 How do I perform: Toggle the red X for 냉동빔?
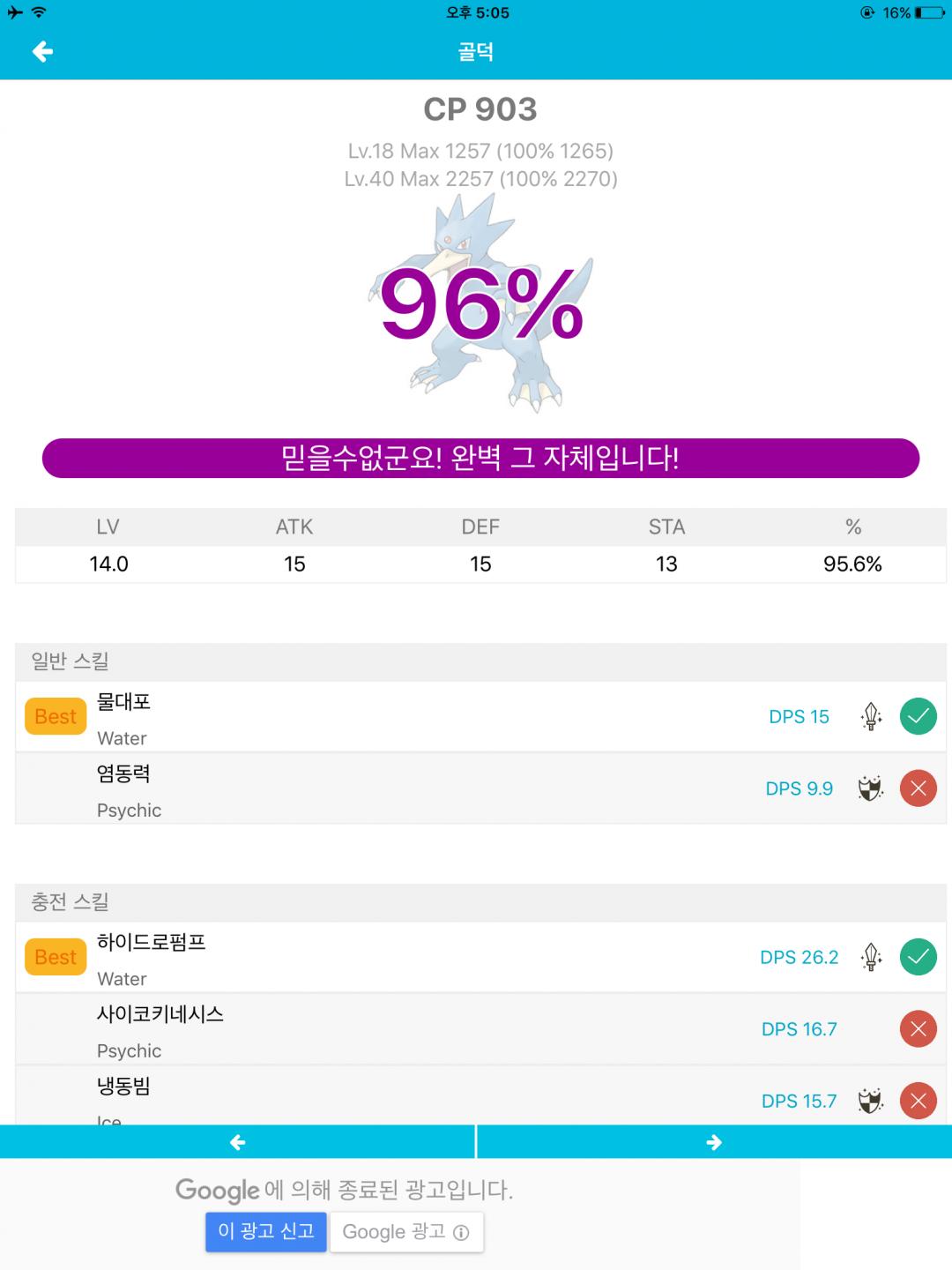[x=918, y=1101]
